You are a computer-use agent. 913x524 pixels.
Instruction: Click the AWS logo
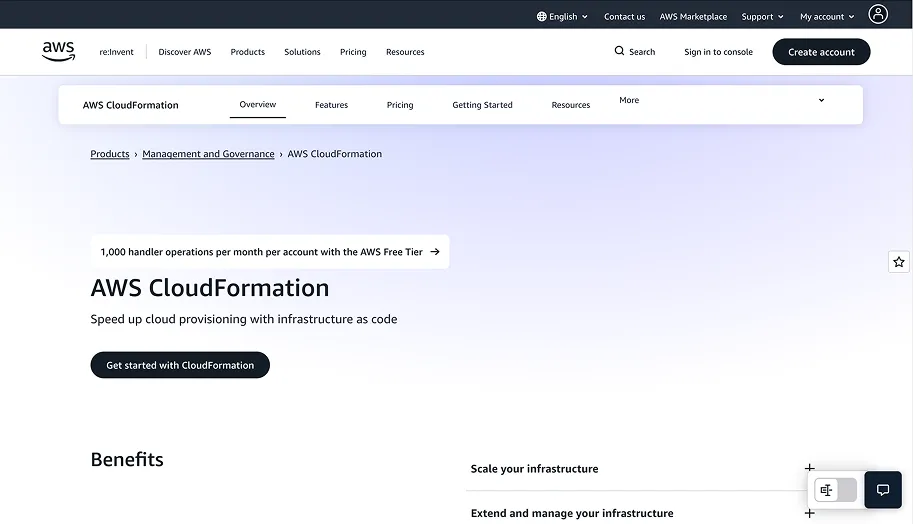click(x=58, y=51)
